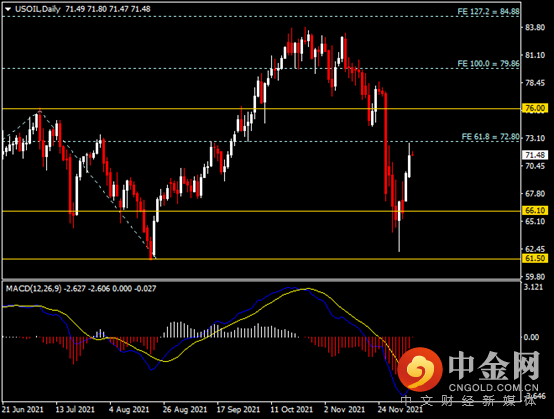Select the FE 100.0 = 79.86 label
This screenshot has height=419, width=554.
(x=488, y=64)
